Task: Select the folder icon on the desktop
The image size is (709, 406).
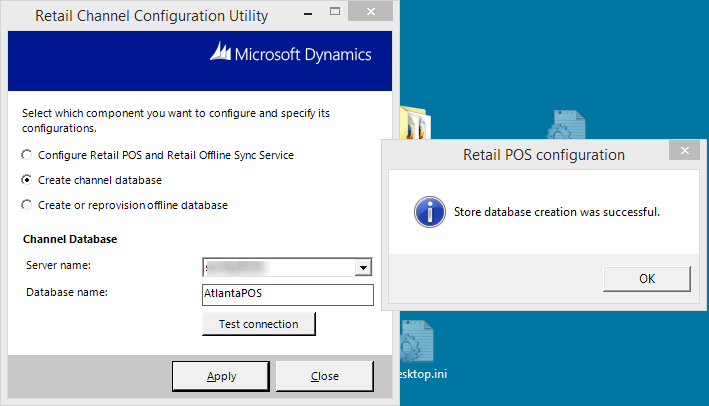Action: [414, 125]
